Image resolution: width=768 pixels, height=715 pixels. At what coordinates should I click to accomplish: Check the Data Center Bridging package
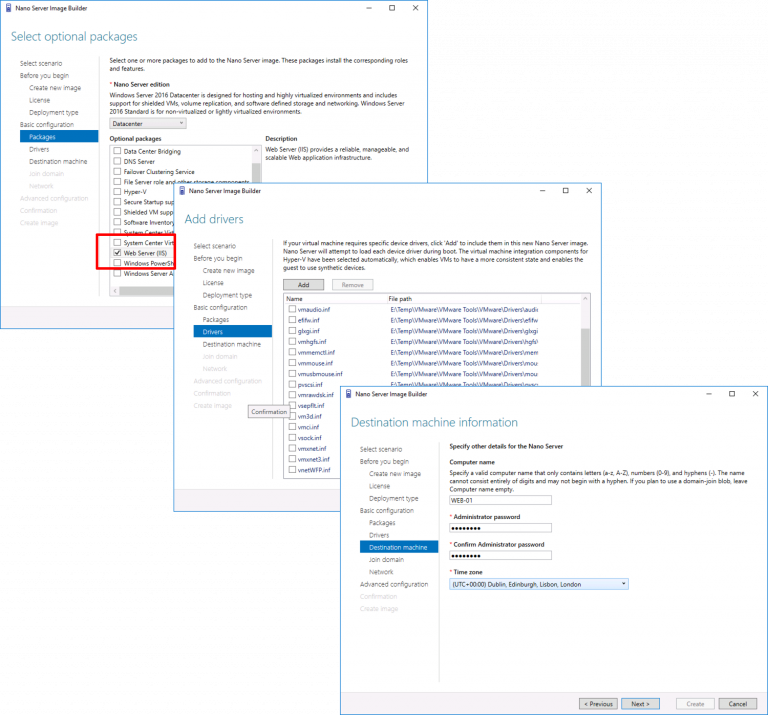117,151
